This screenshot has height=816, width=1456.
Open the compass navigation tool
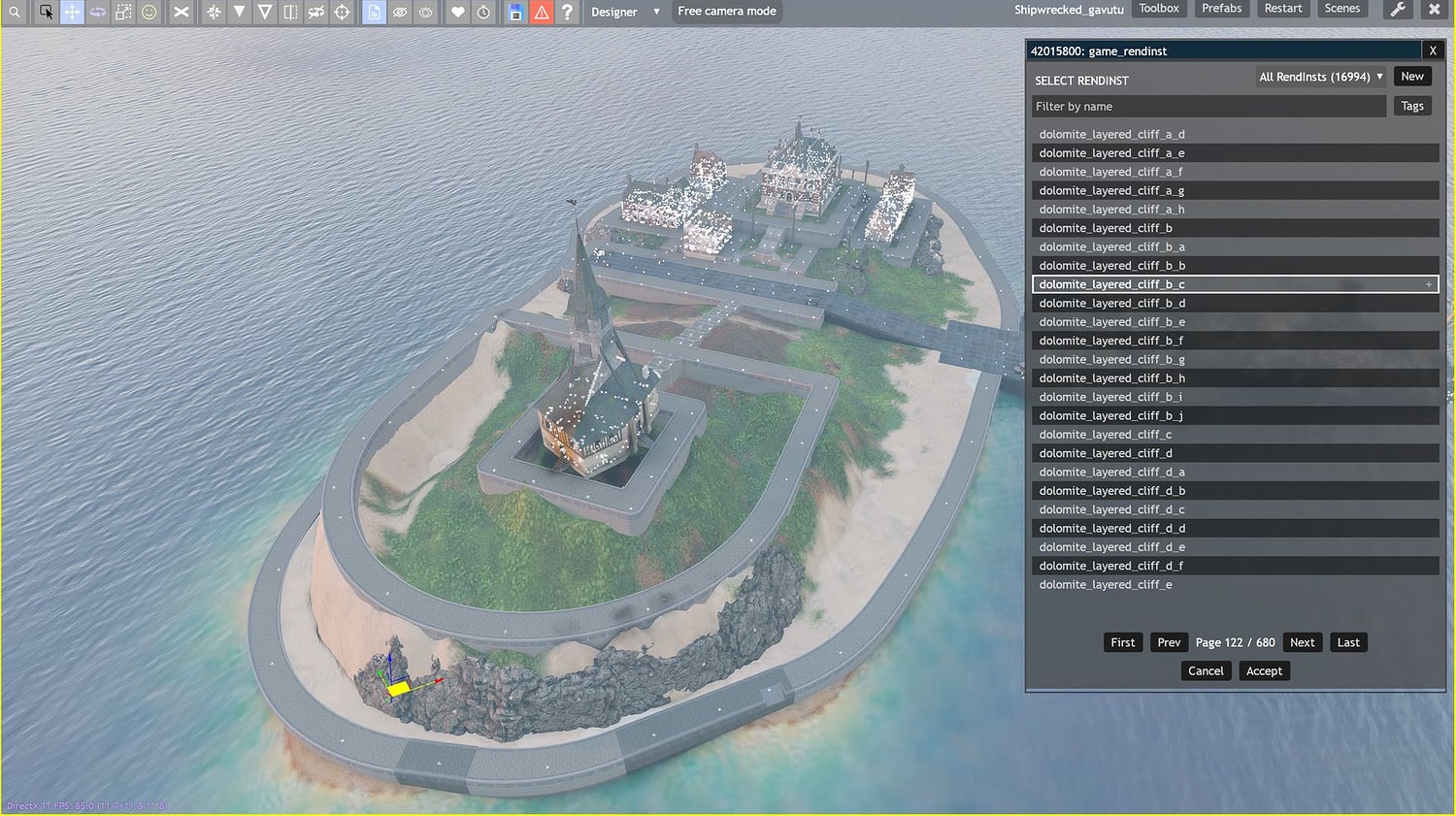tap(214, 12)
